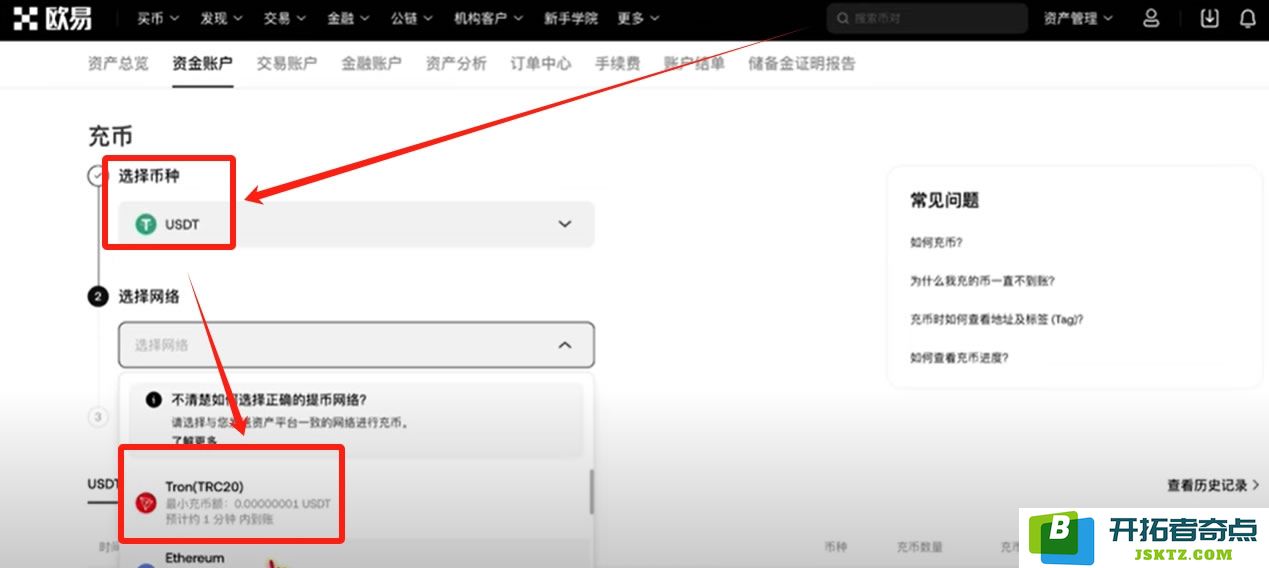Screen dimensions: 1269x568
Task: Open the notifications bell icon
Action: (x=1248, y=18)
